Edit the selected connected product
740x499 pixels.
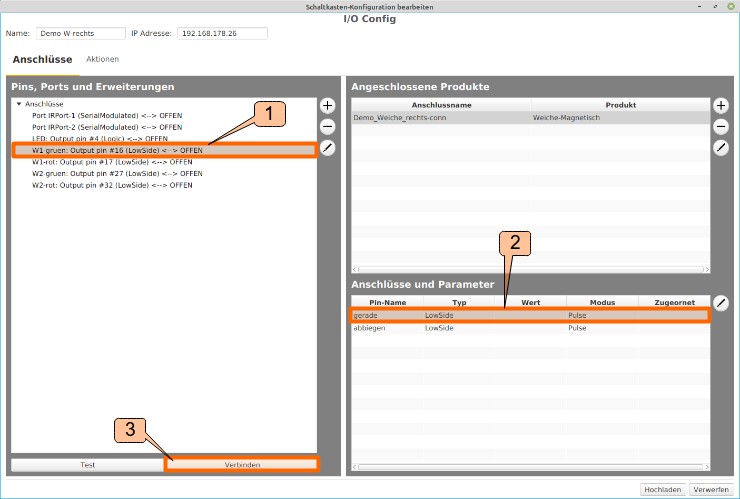pyautogui.click(x=721, y=148)
